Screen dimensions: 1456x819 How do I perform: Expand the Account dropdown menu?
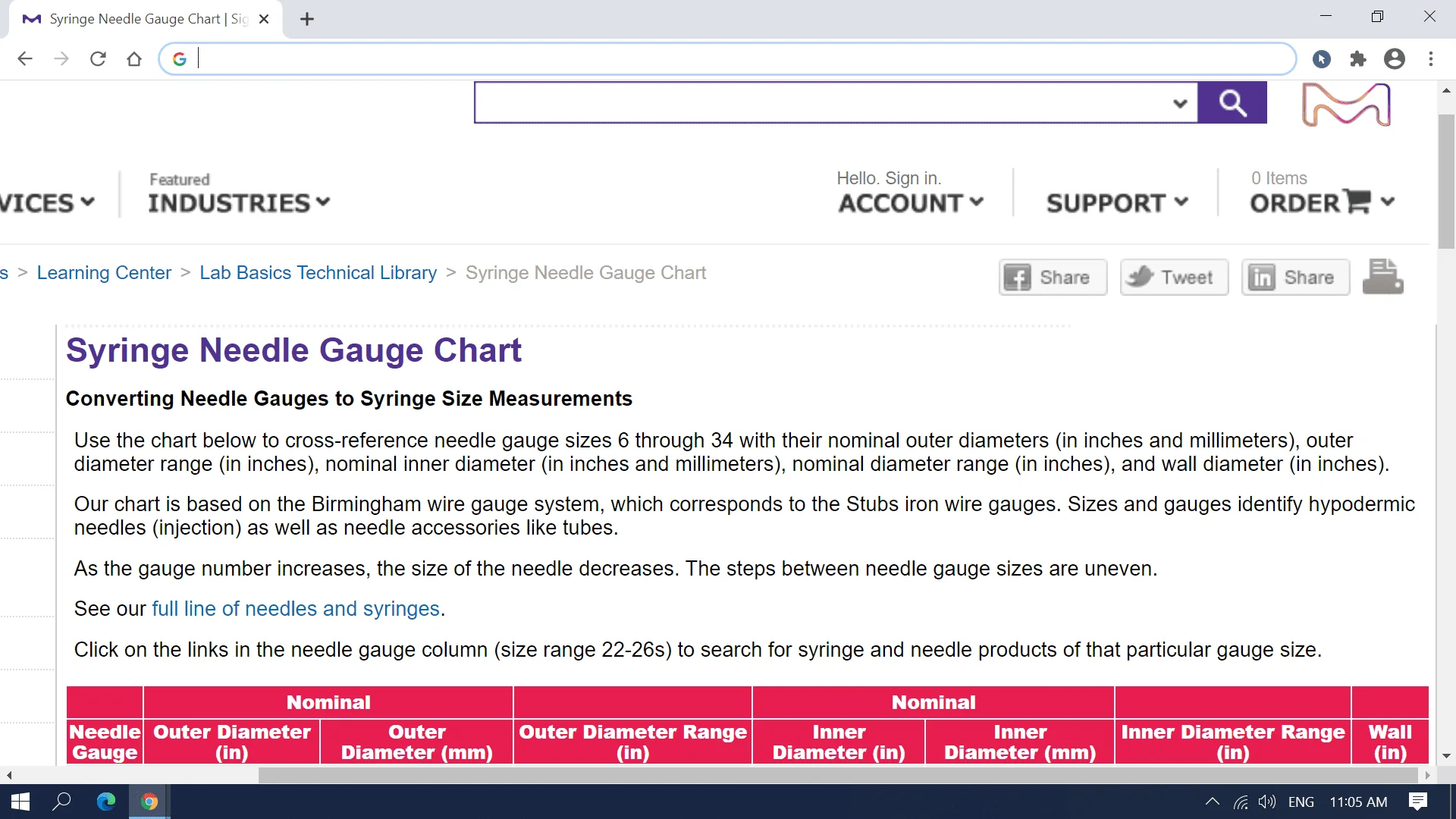tap(908, 202)
